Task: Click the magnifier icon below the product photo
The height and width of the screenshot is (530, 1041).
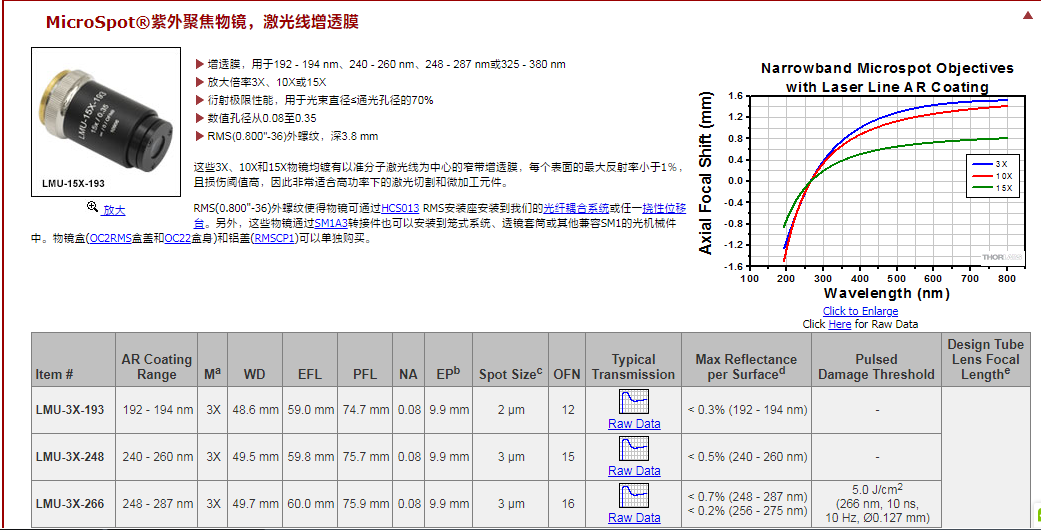Action: [x=92, y=208]
